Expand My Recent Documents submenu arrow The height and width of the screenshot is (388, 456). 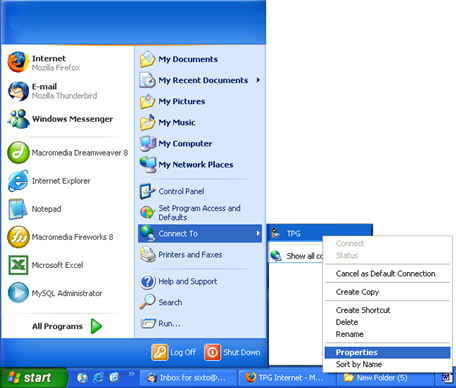(258, 80)
